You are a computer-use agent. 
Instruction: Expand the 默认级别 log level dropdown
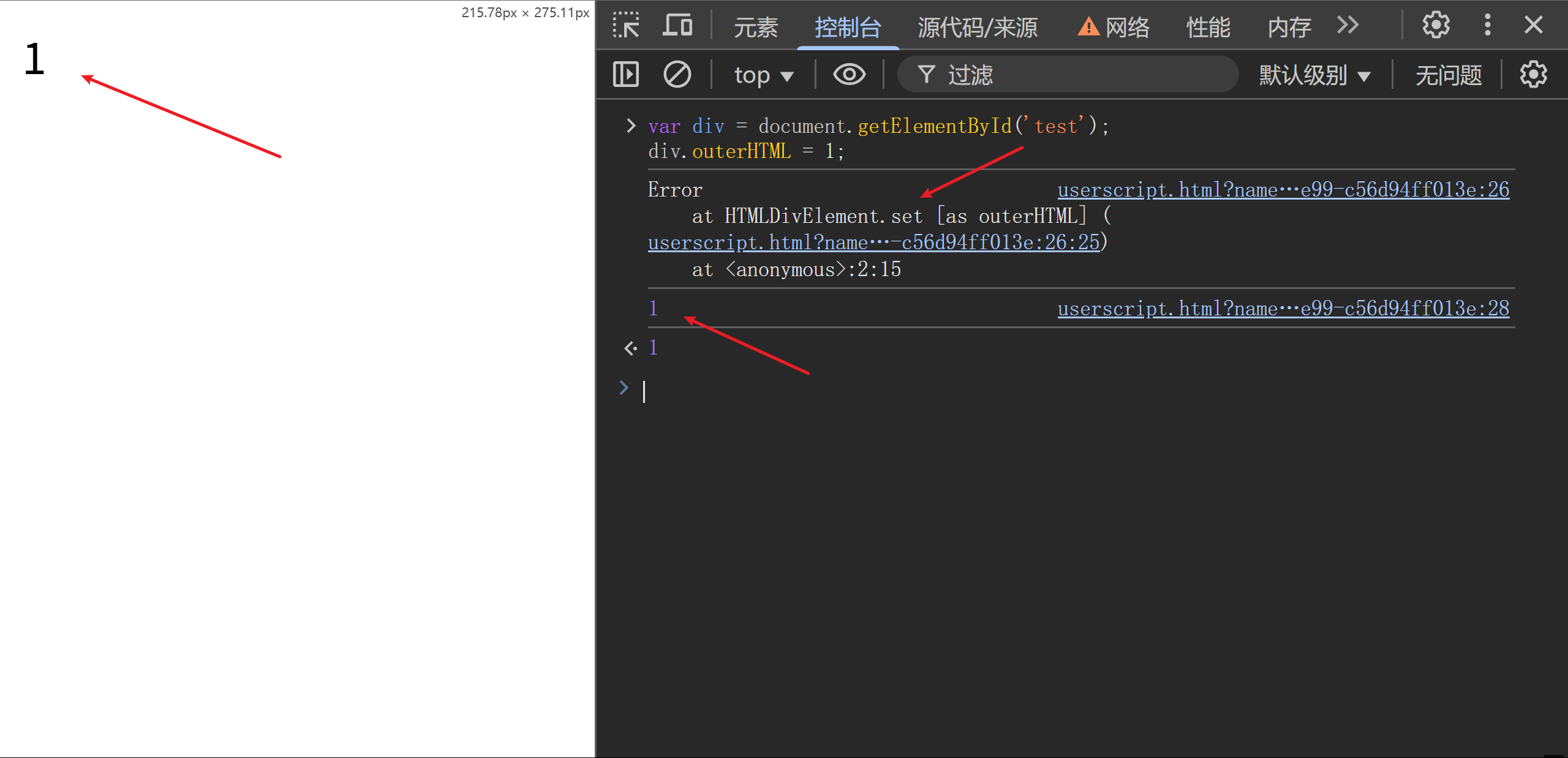1314,75
